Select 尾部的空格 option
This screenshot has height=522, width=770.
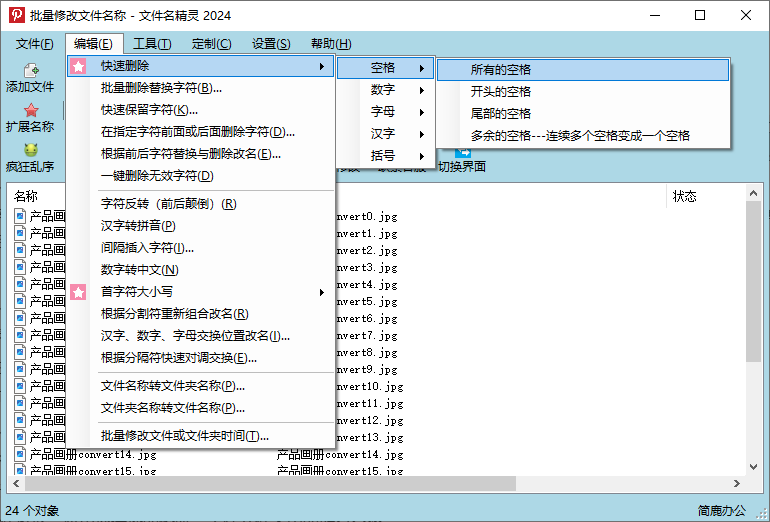click(x=501, y=114)
